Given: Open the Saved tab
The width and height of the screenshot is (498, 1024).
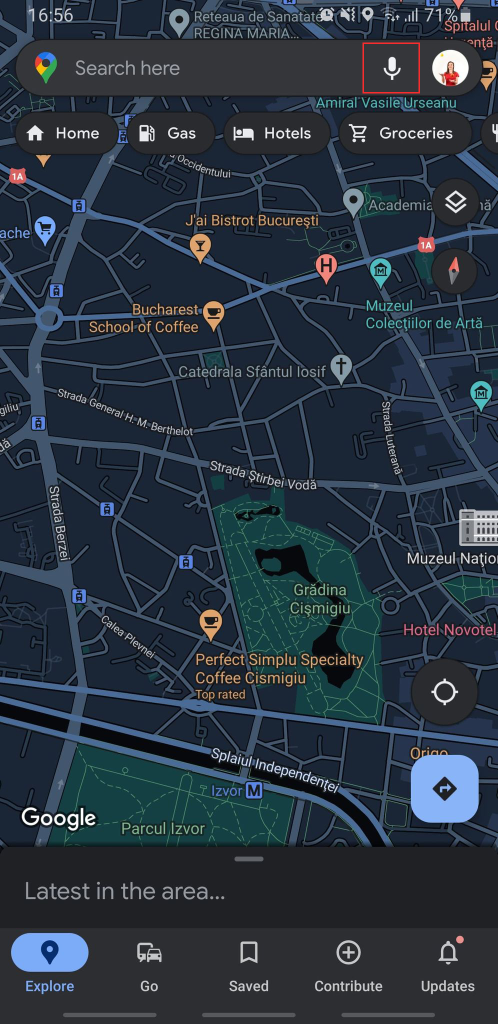Looking at the screenshot, I should coord(249,967).
